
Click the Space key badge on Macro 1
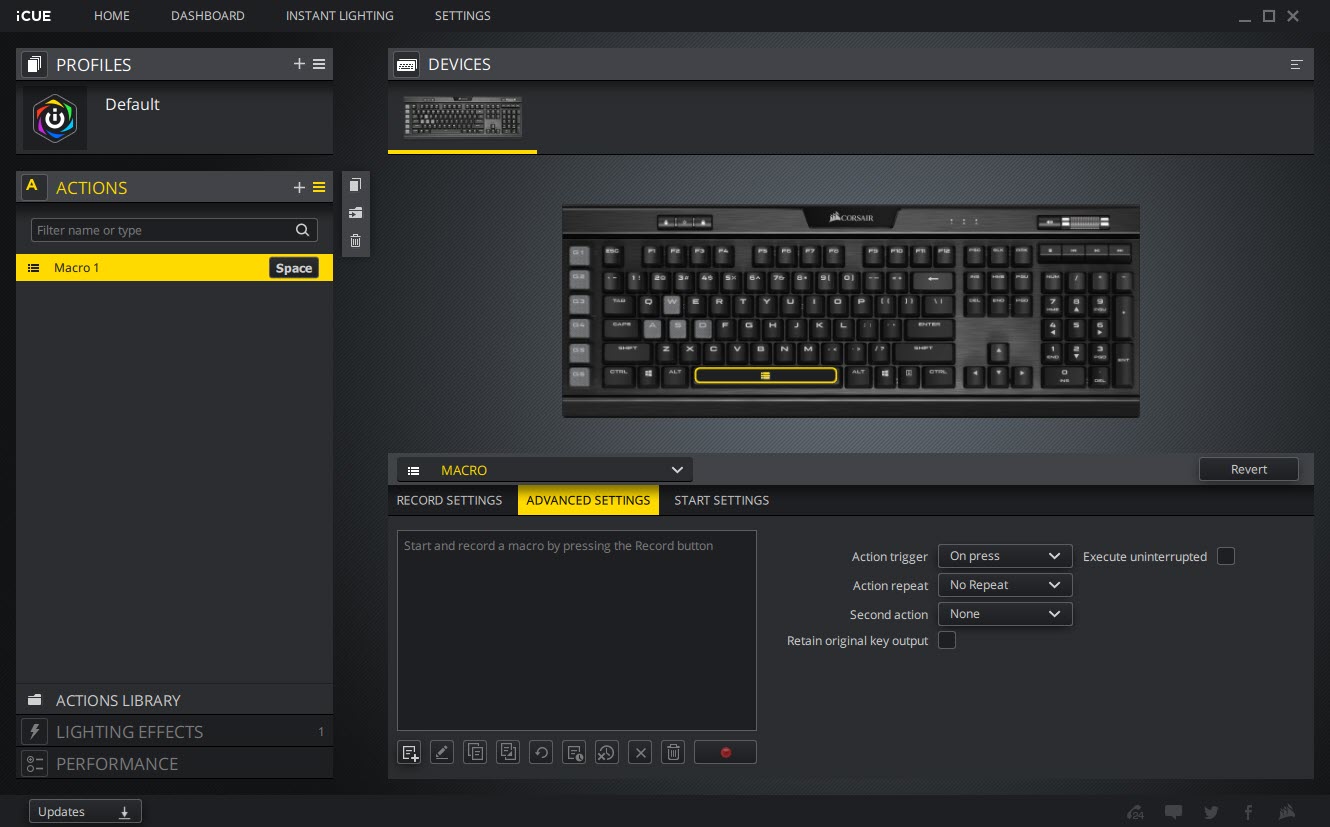[294, 268]
